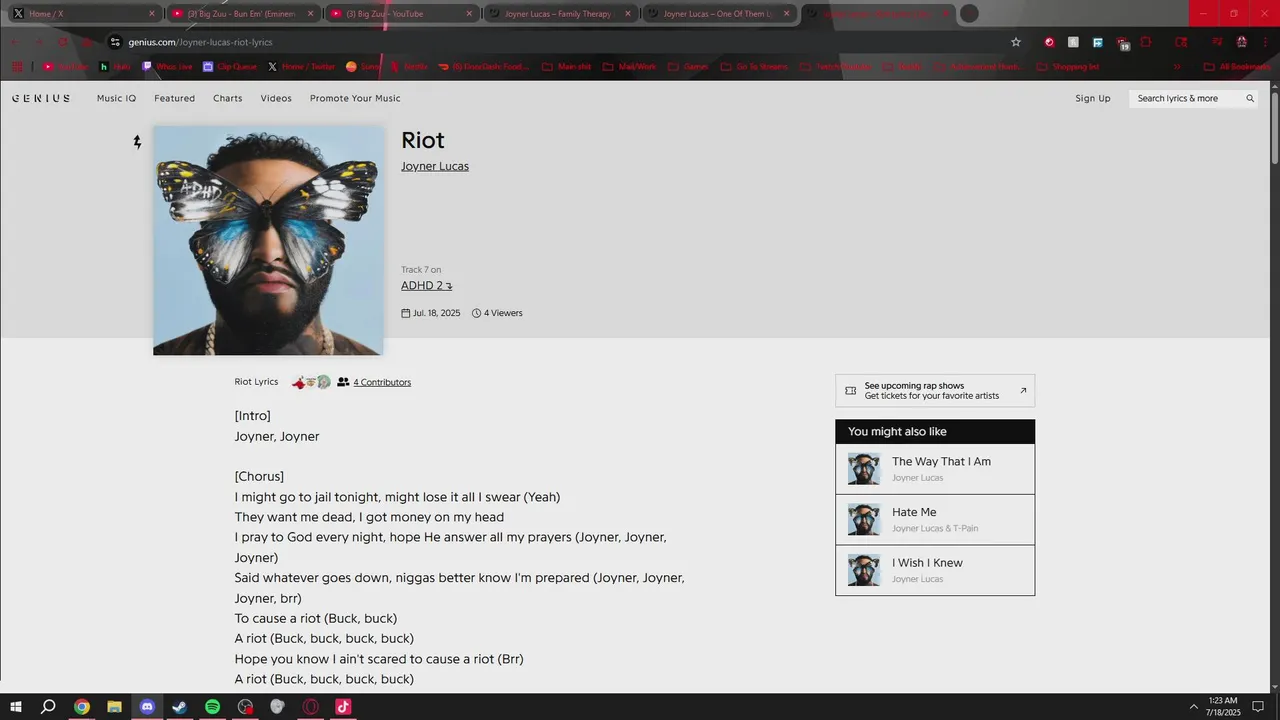Open the Mail/Work bookmarks folder

point(630,67)
